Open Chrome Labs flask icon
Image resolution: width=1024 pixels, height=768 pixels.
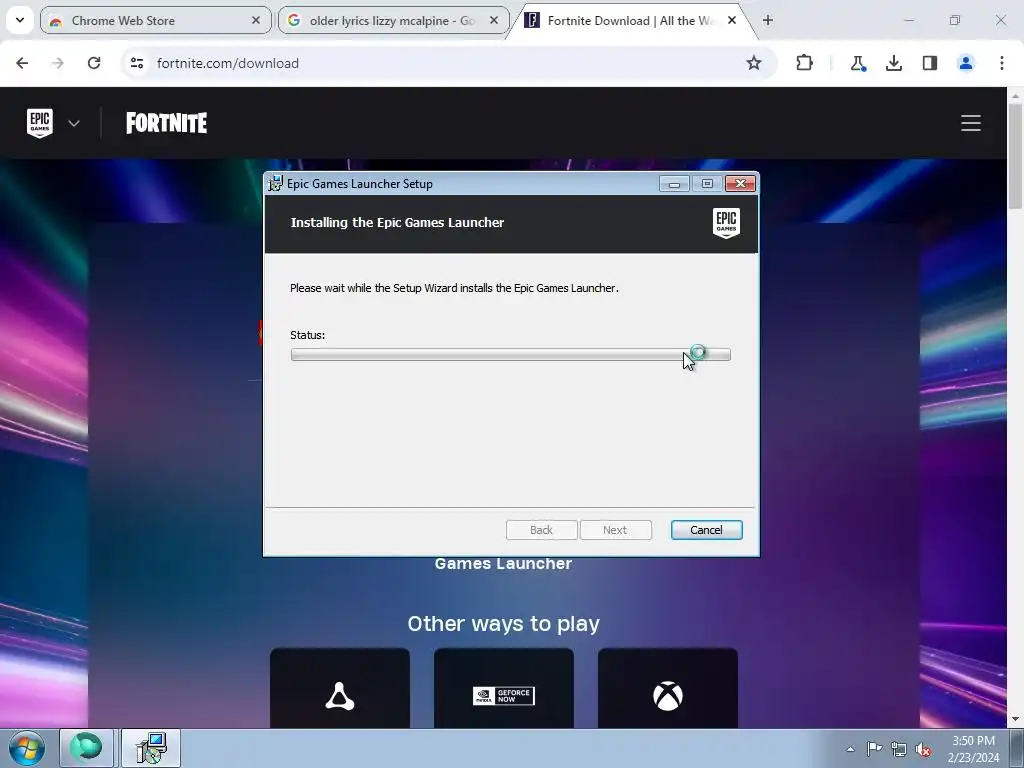857,63
